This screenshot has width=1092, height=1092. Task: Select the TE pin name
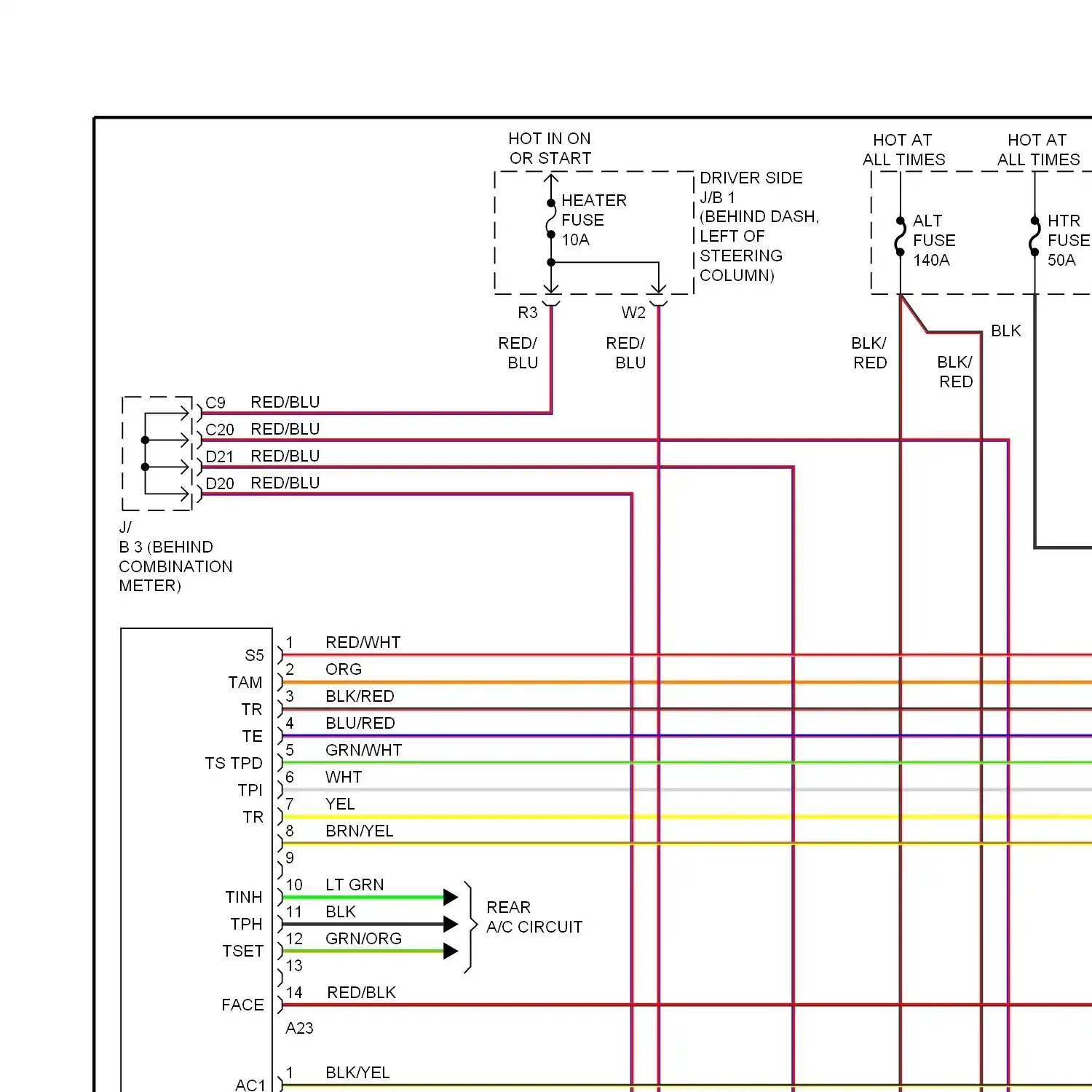point(253,736)
